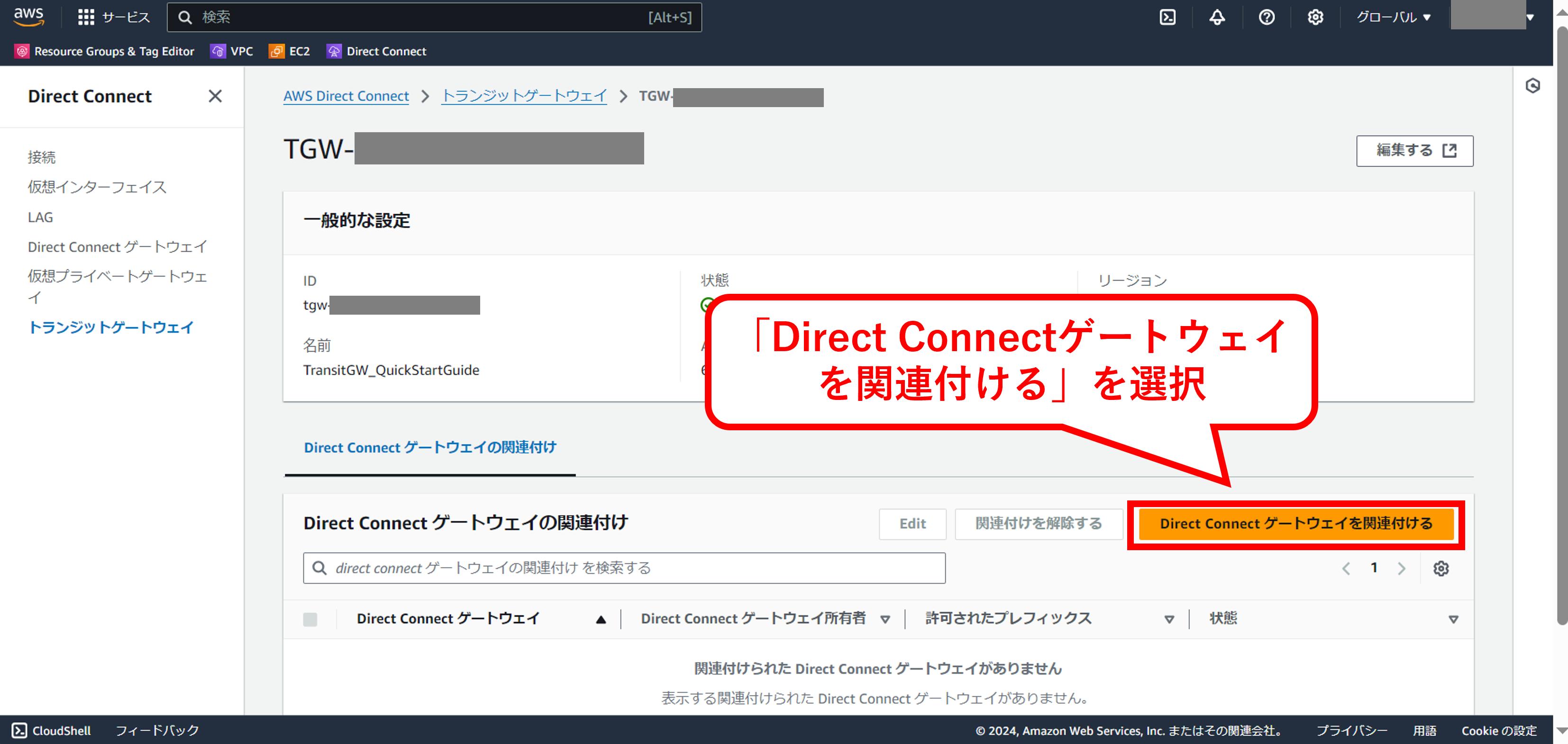
Task: Open Cookie の設定 footer link
Action: coord(1499,730)
